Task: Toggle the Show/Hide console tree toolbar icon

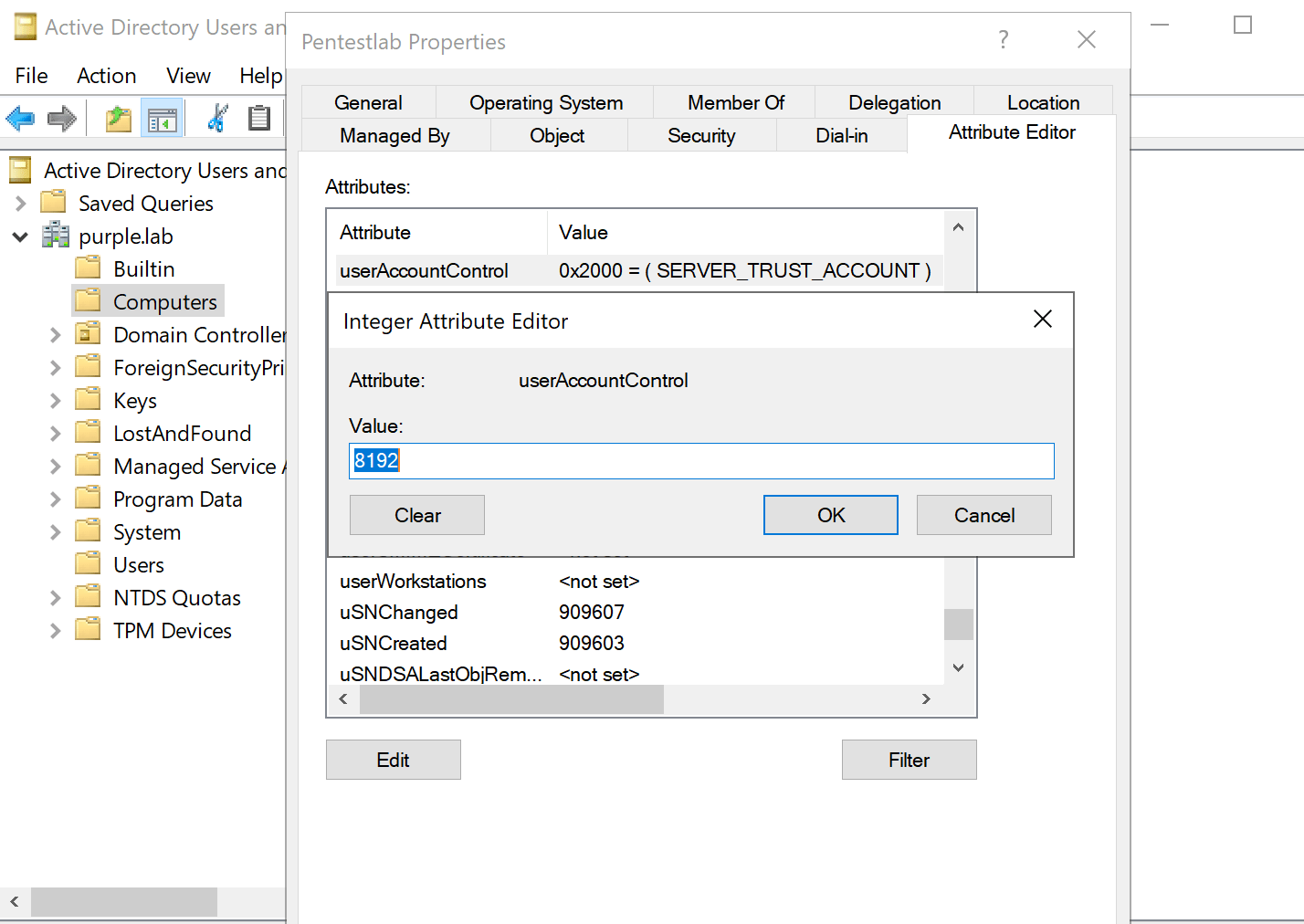Action: tap(163, 118)
